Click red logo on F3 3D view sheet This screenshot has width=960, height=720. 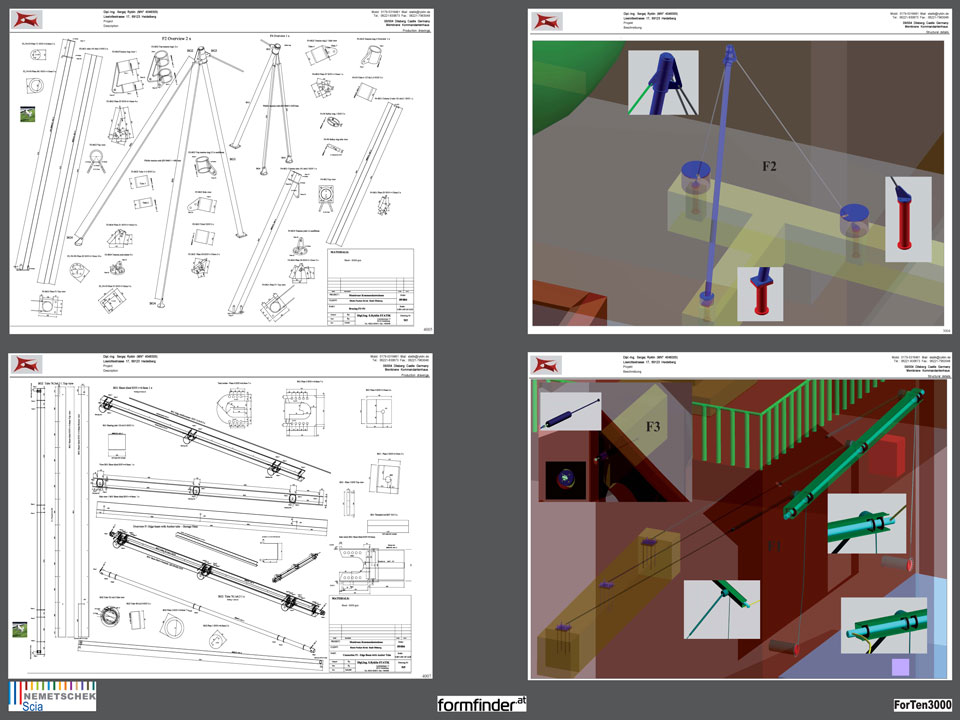(548, 364)
